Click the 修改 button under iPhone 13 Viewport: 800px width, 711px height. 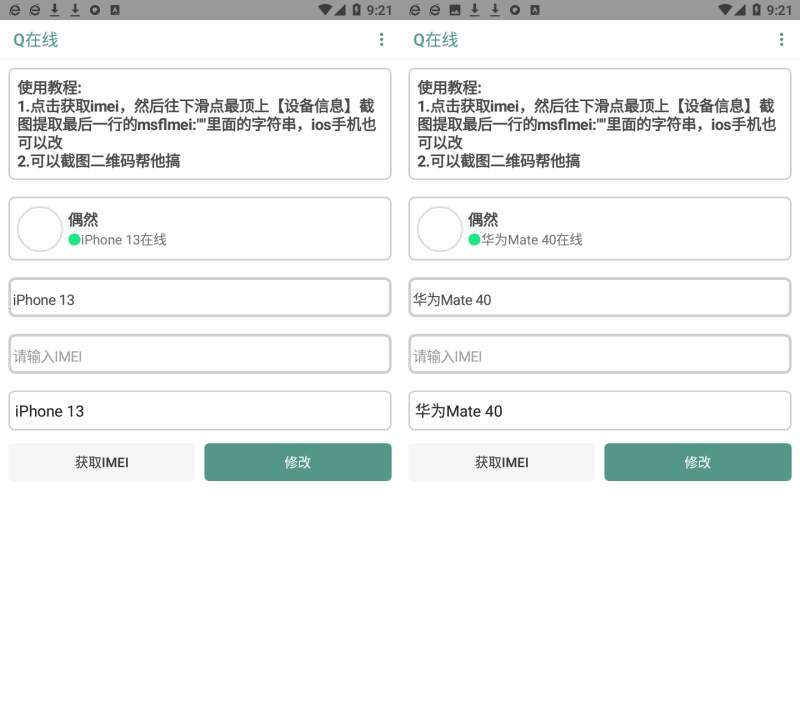pos(298,462)
